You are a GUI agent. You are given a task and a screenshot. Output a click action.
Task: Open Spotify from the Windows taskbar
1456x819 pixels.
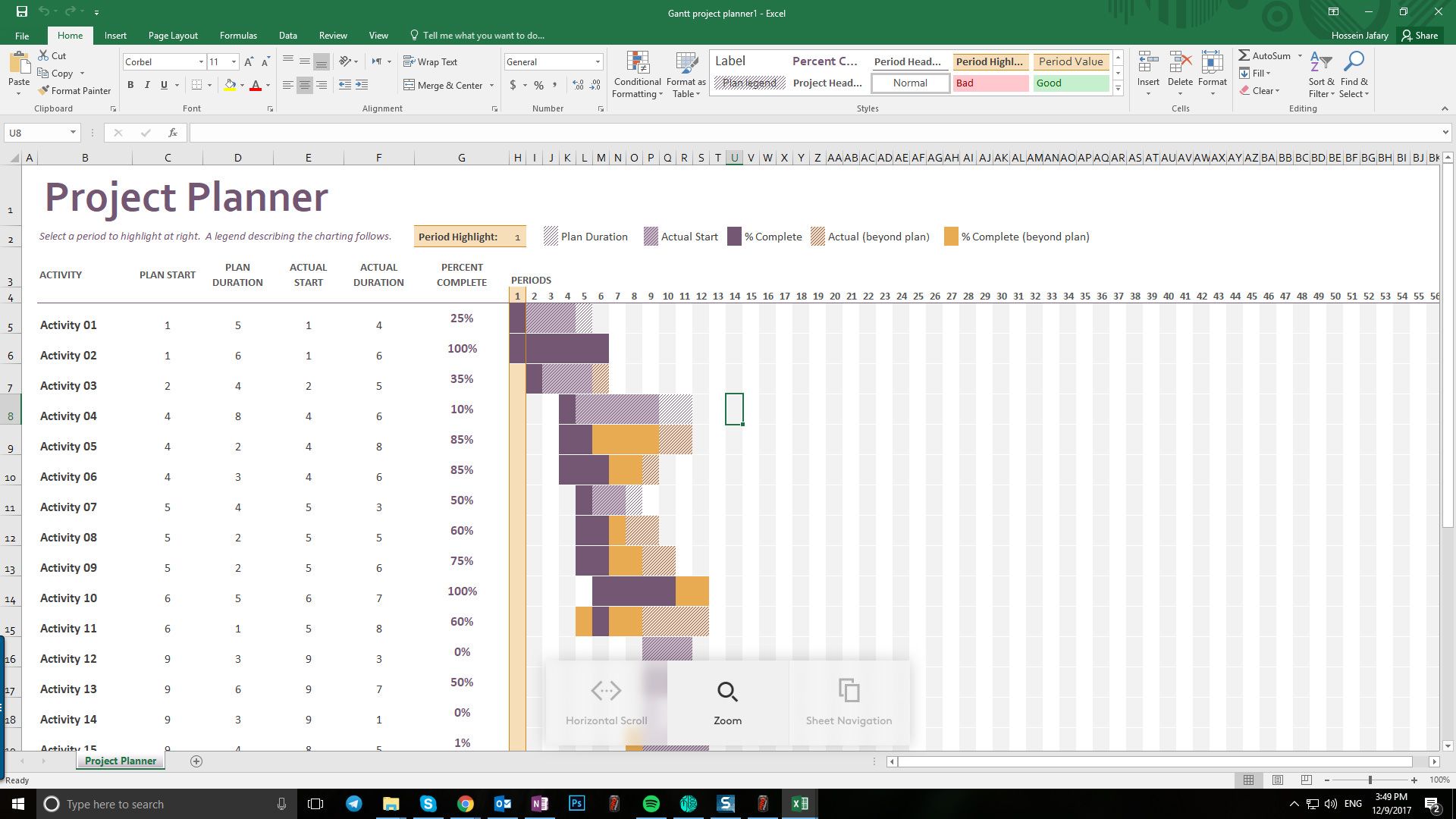click(x=651, y=804)
